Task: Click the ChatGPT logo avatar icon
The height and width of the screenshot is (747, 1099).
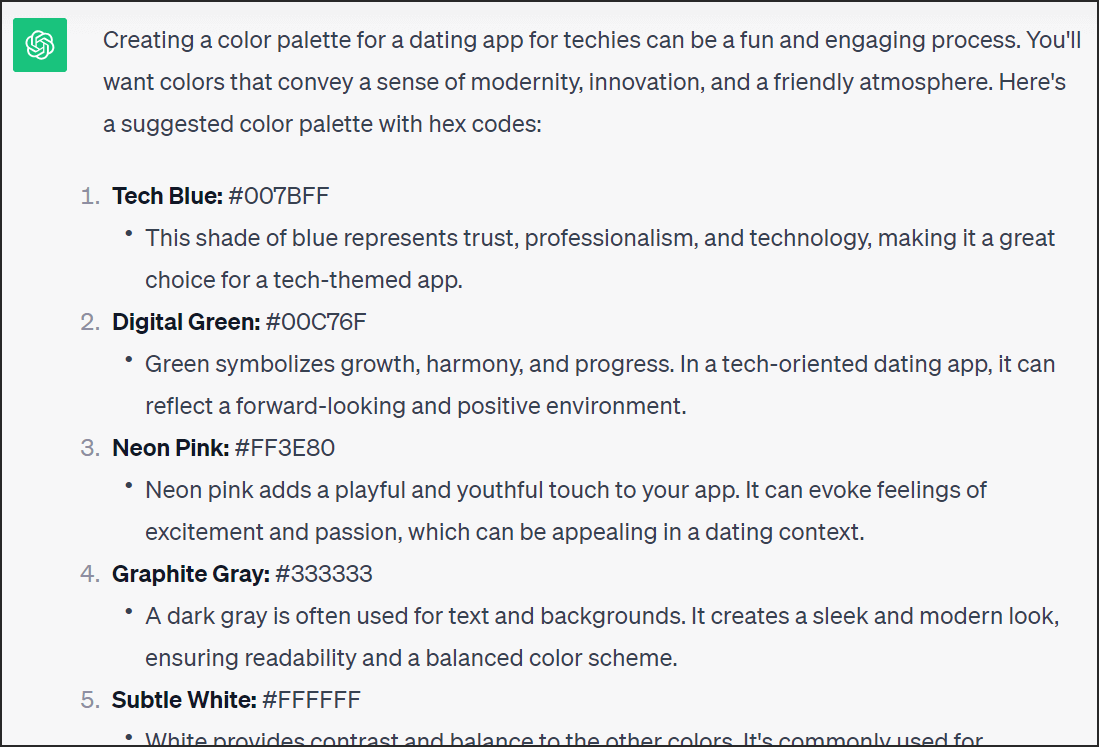Action: click(x=40, y=45)
